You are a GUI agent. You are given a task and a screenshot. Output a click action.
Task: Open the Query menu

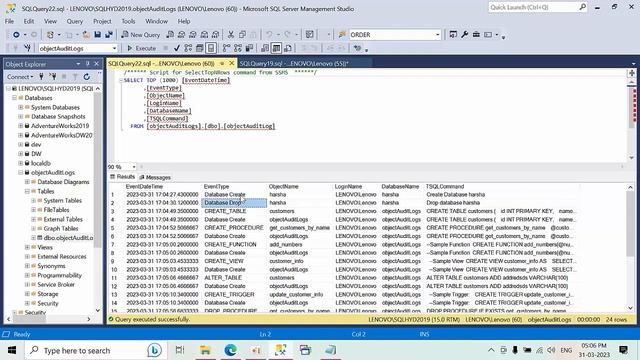point(75,21)
